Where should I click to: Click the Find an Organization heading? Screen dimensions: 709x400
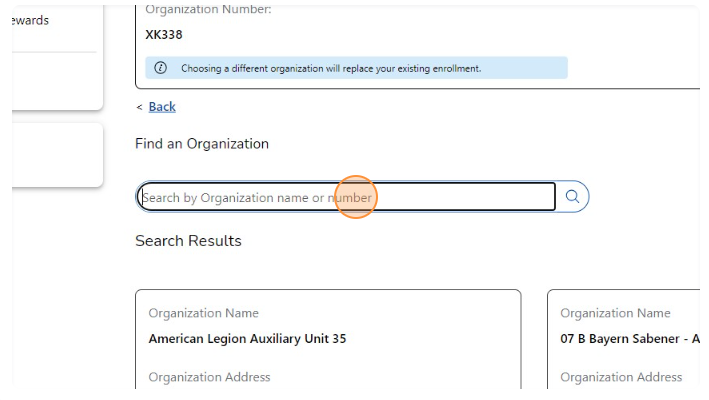(x=202, y=144)
